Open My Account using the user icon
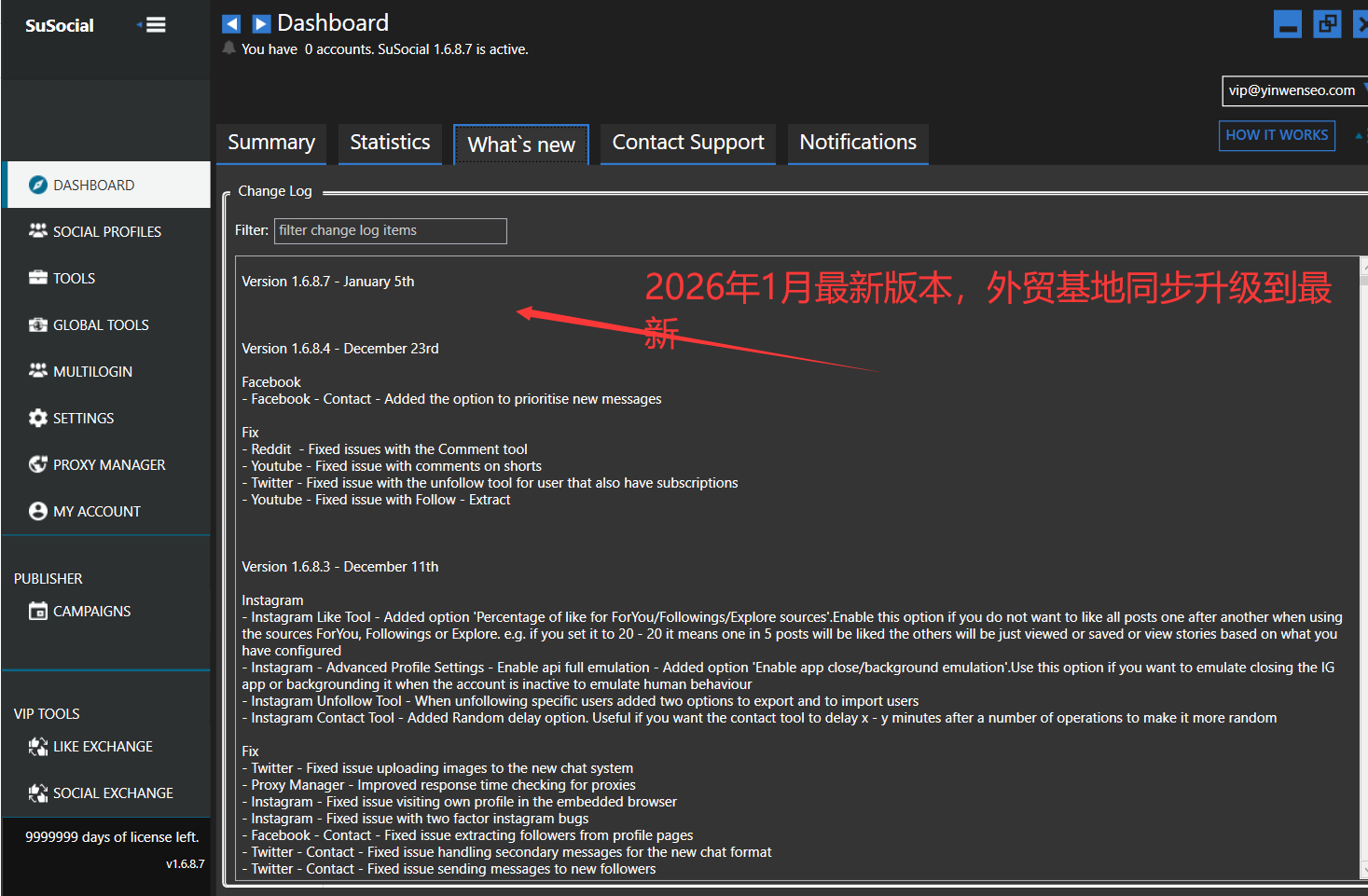The image size is (1368, 896). coord(37,511)
